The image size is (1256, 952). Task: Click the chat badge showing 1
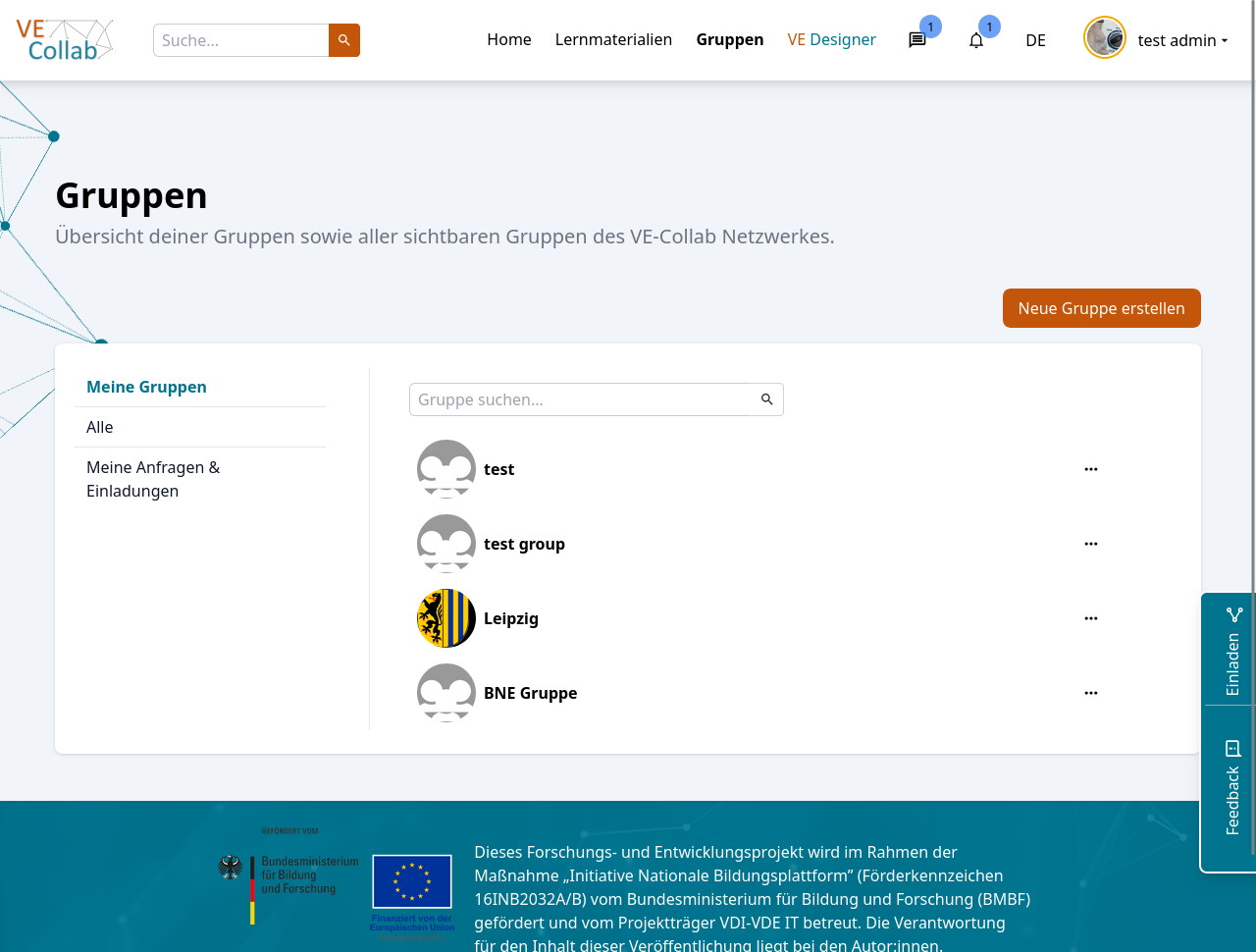(930, 26)
